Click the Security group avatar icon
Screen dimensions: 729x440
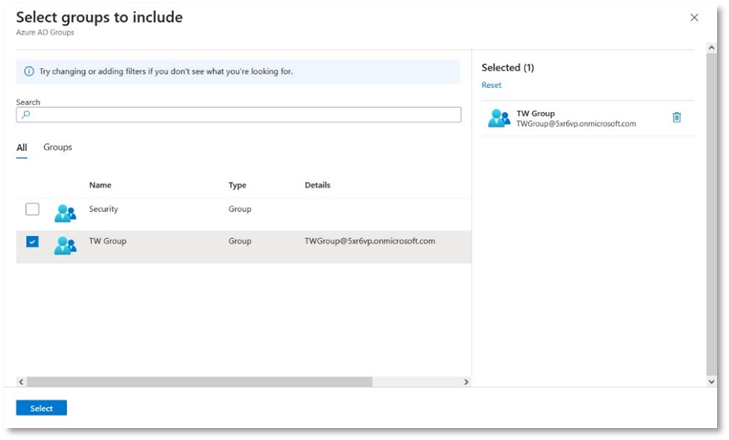(65, 212)
